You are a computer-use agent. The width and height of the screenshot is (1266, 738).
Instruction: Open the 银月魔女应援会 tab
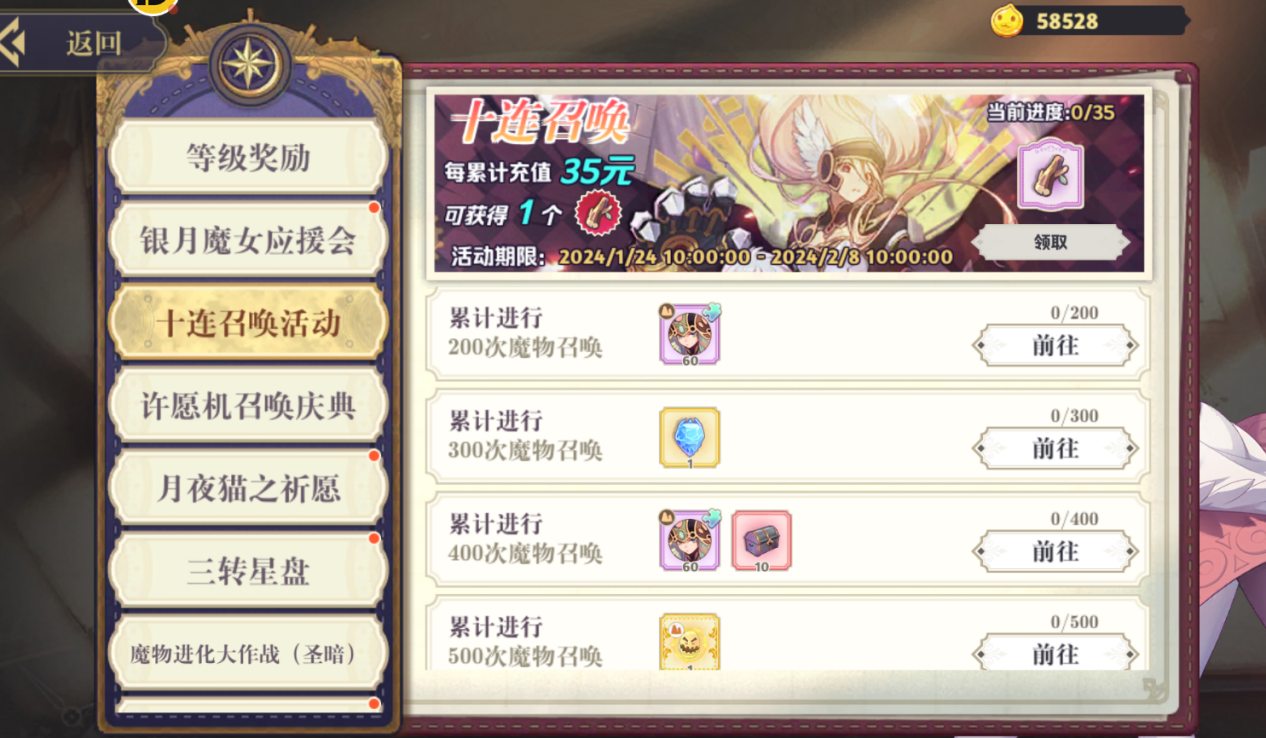point(248,241)
